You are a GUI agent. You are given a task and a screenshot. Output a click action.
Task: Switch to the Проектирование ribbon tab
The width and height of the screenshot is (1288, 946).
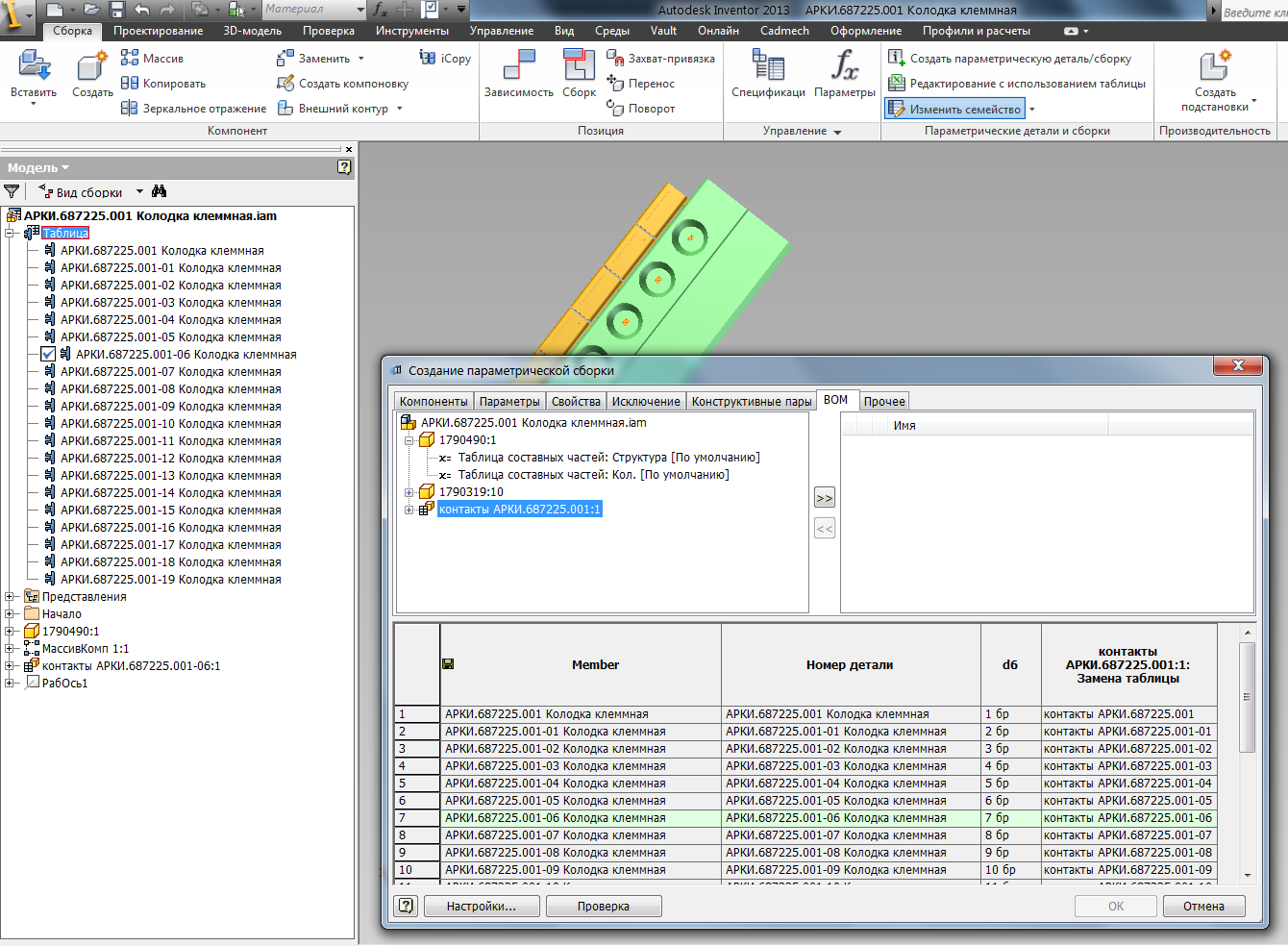[159, 31]
